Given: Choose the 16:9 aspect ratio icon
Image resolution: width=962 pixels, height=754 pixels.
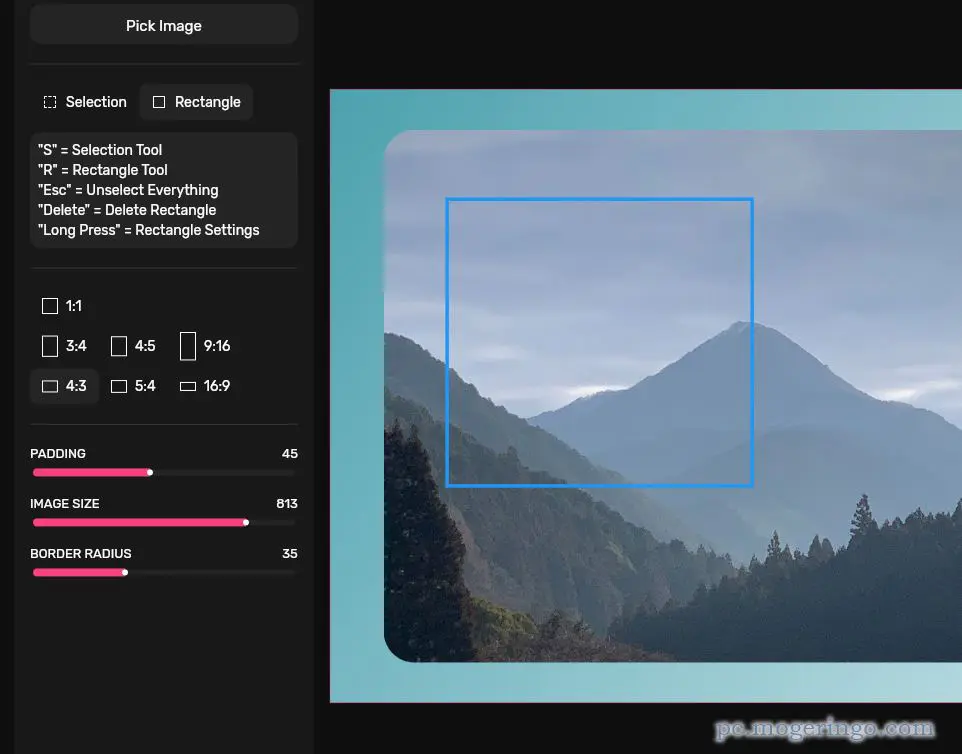Looking at the screenshot, I should (x=188, y=386).
